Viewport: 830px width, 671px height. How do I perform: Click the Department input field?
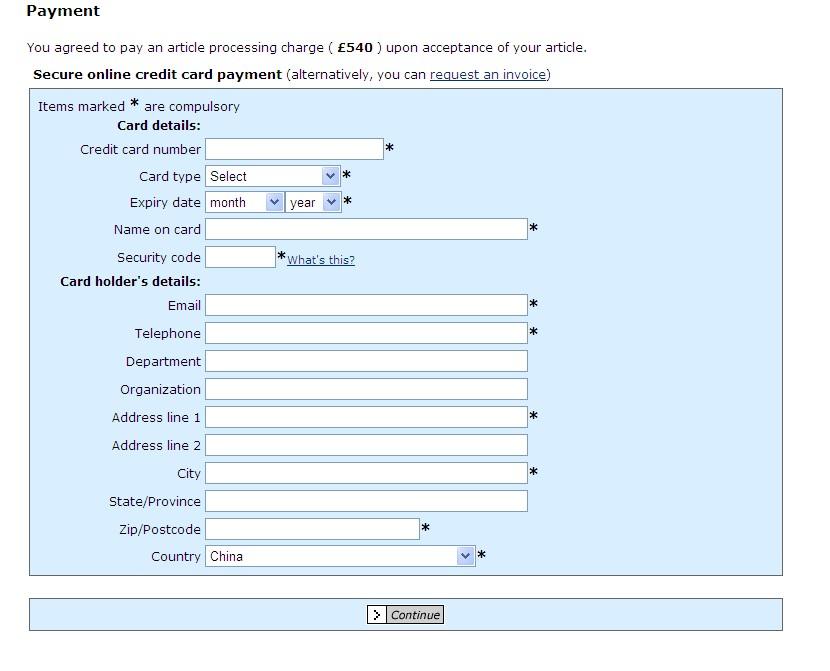click(366, 361)
